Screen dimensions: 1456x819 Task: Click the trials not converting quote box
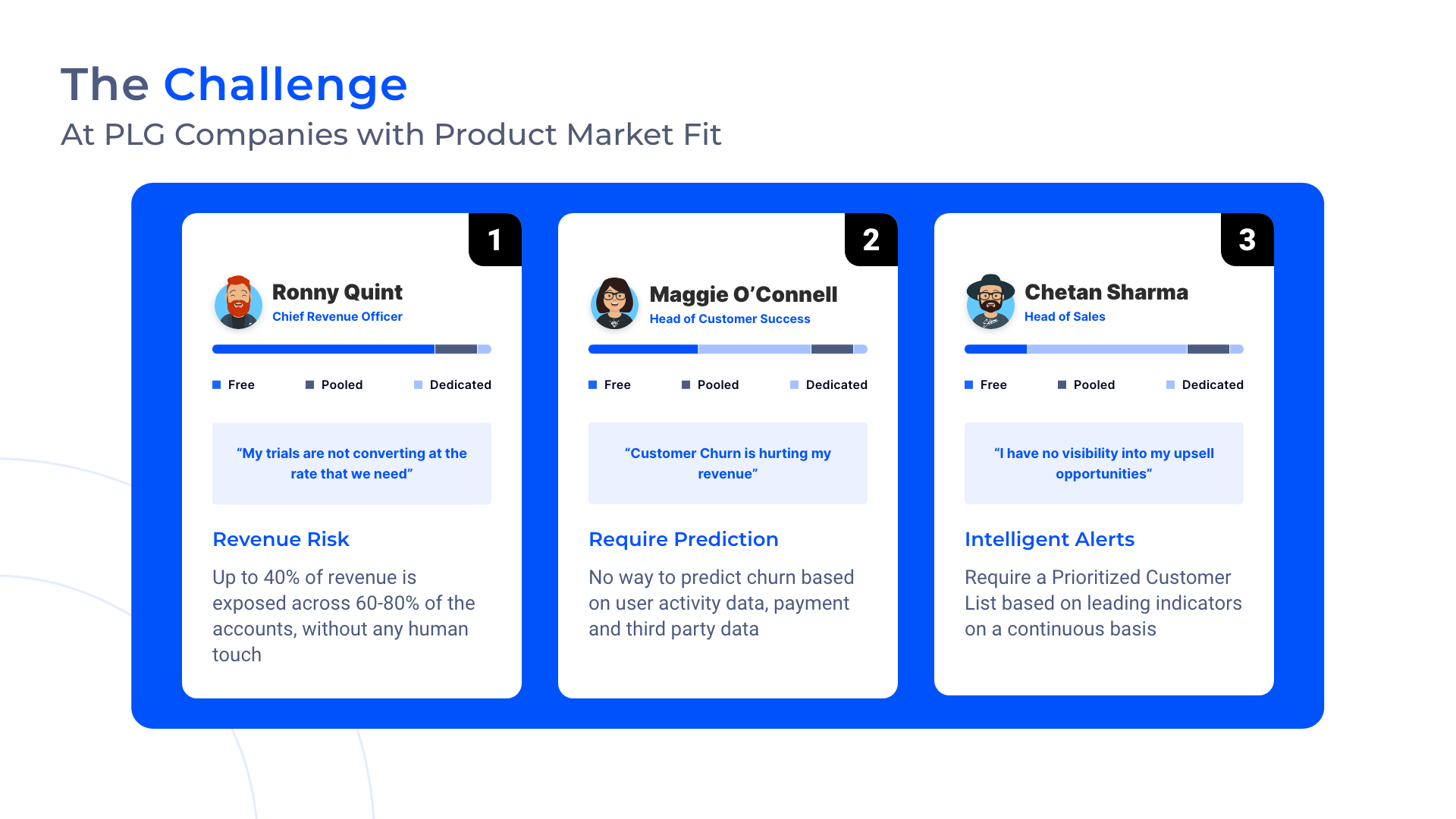[352, 463]
